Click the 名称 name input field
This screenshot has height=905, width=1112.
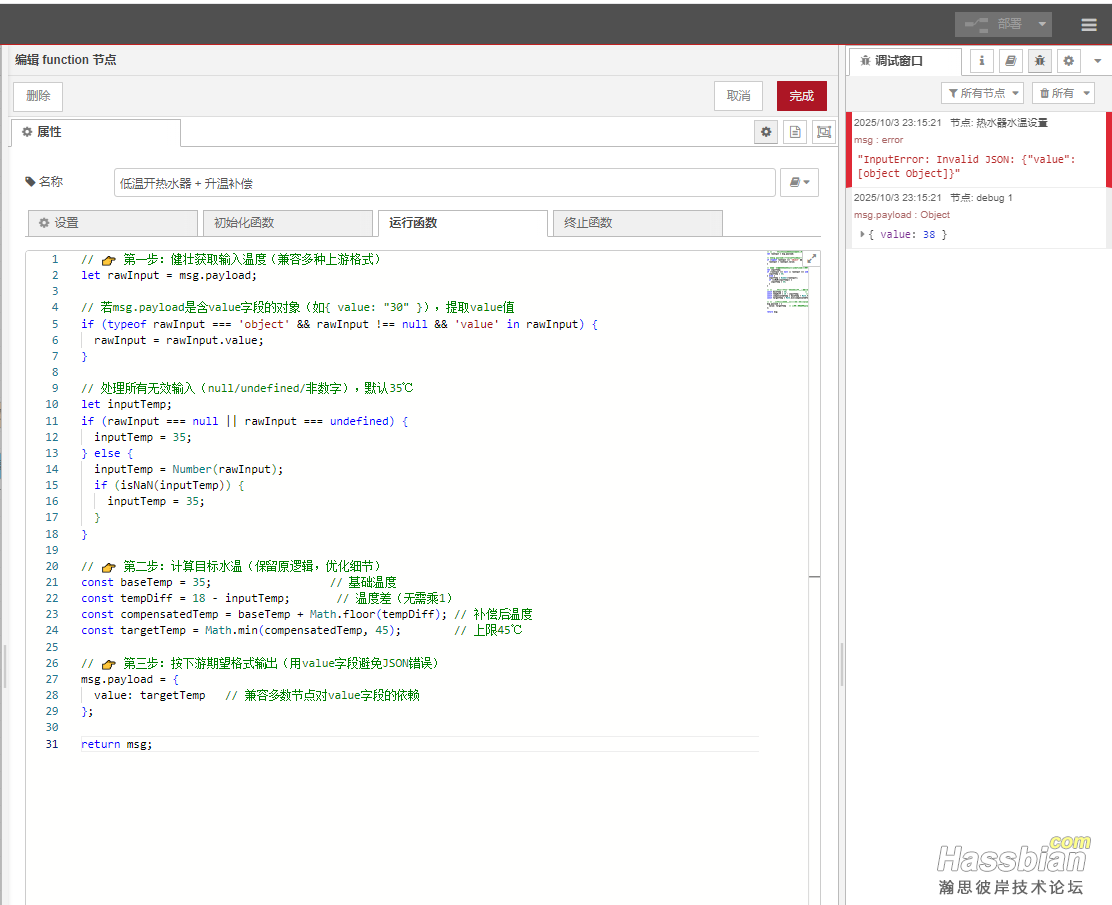click(x=444, y=183)
